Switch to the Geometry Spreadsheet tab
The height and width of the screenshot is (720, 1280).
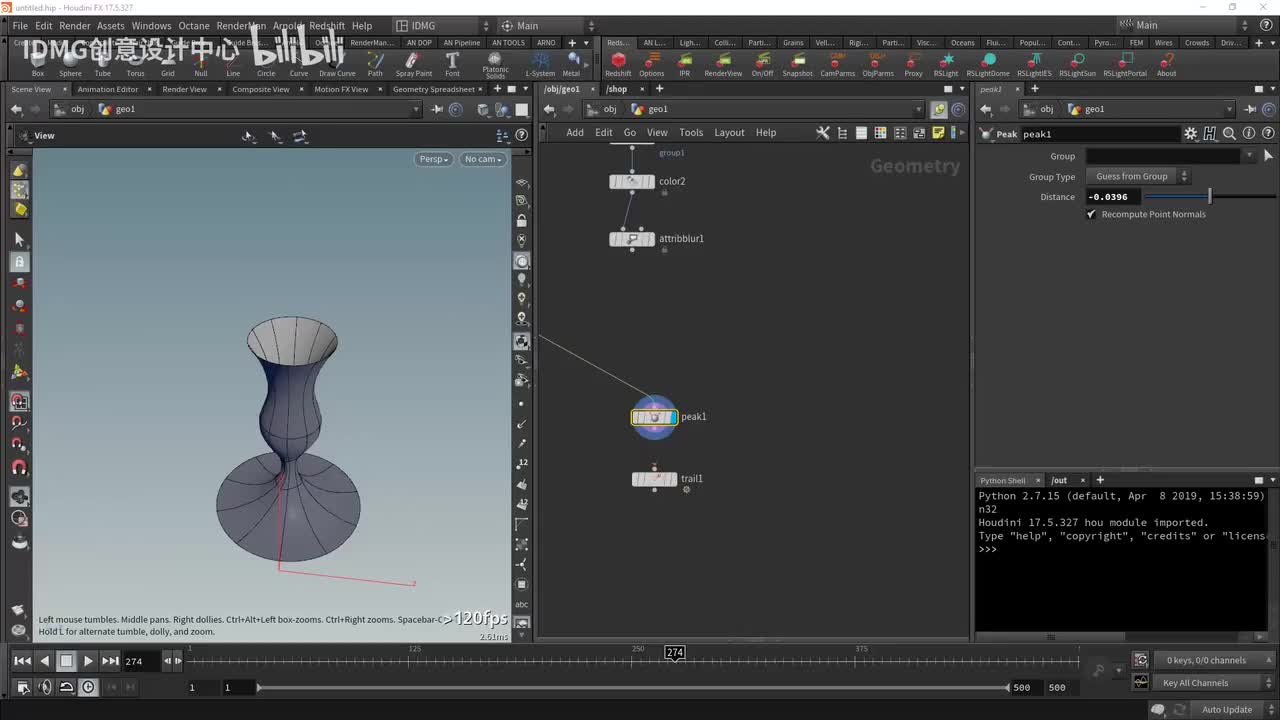pyautogui.click(x=433, y=89)
